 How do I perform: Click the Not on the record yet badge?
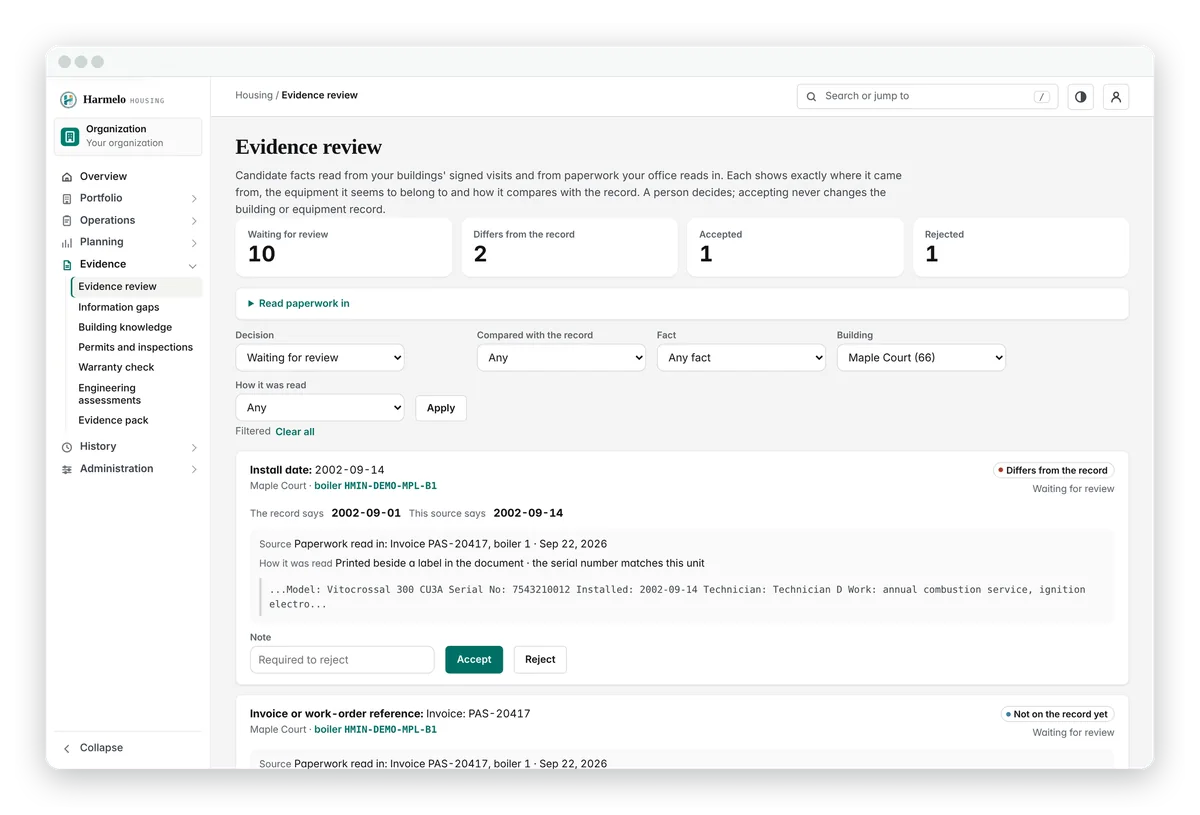pos(1057,714)
